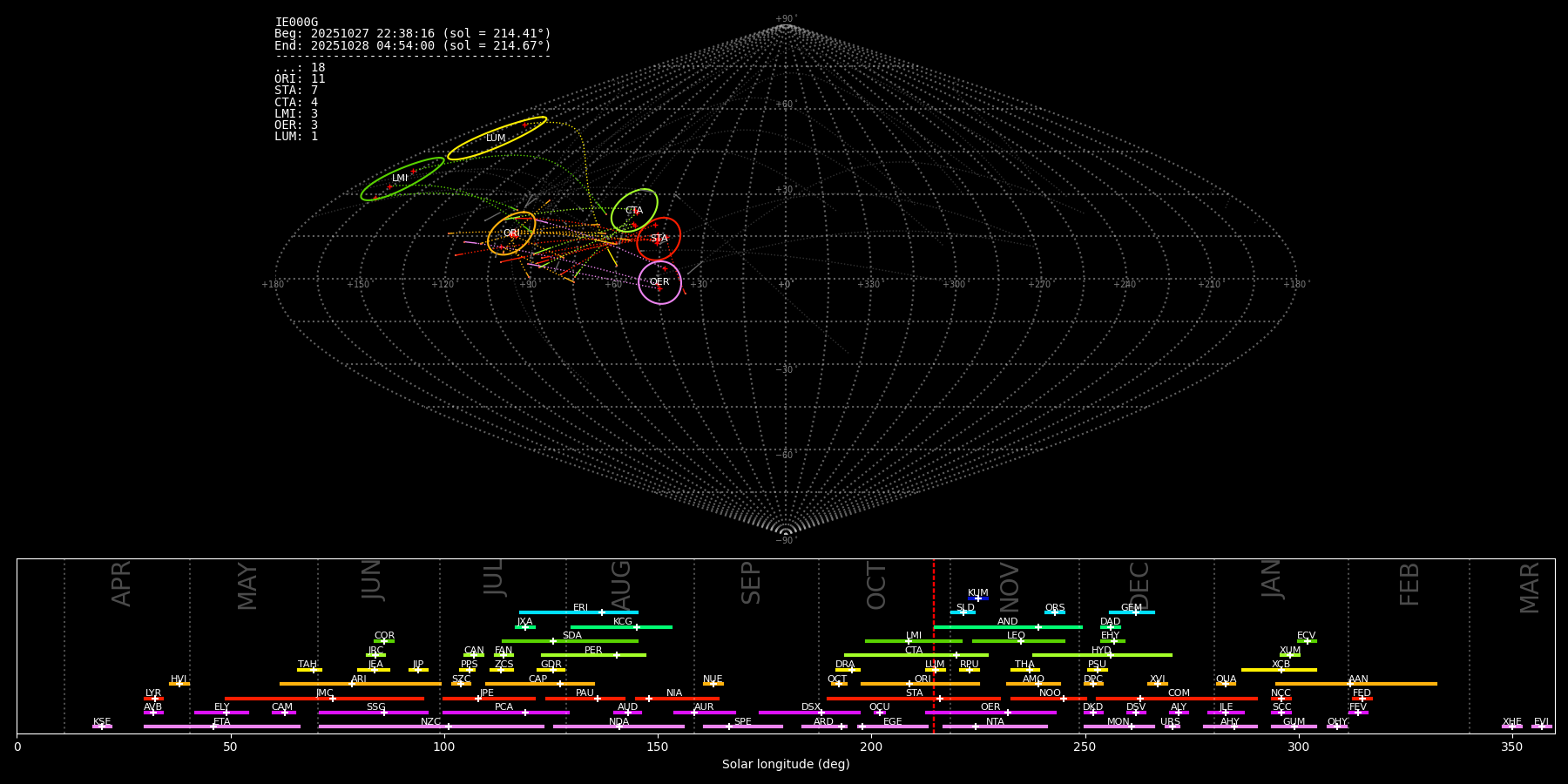Click the GEM shower bar in the timeline
1568x784 pixels.
coord(1132,612)
